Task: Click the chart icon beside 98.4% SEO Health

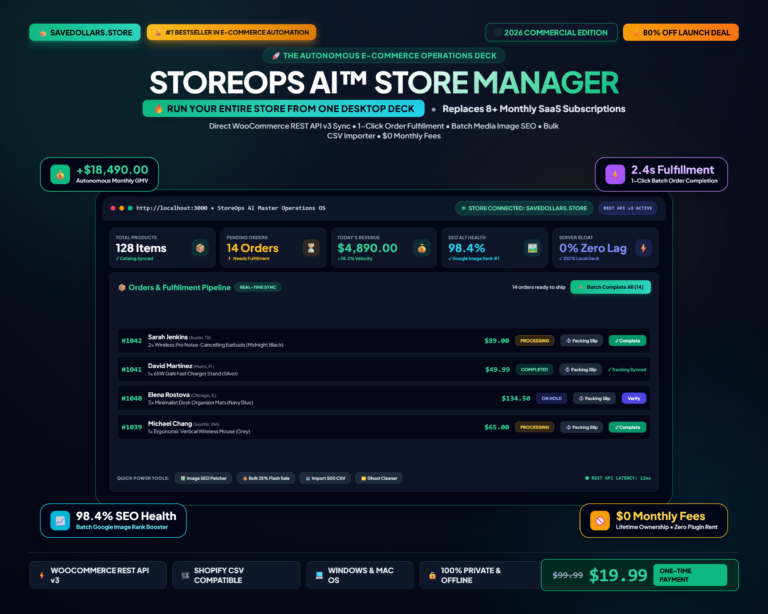Action: click(x=60, y=520)
